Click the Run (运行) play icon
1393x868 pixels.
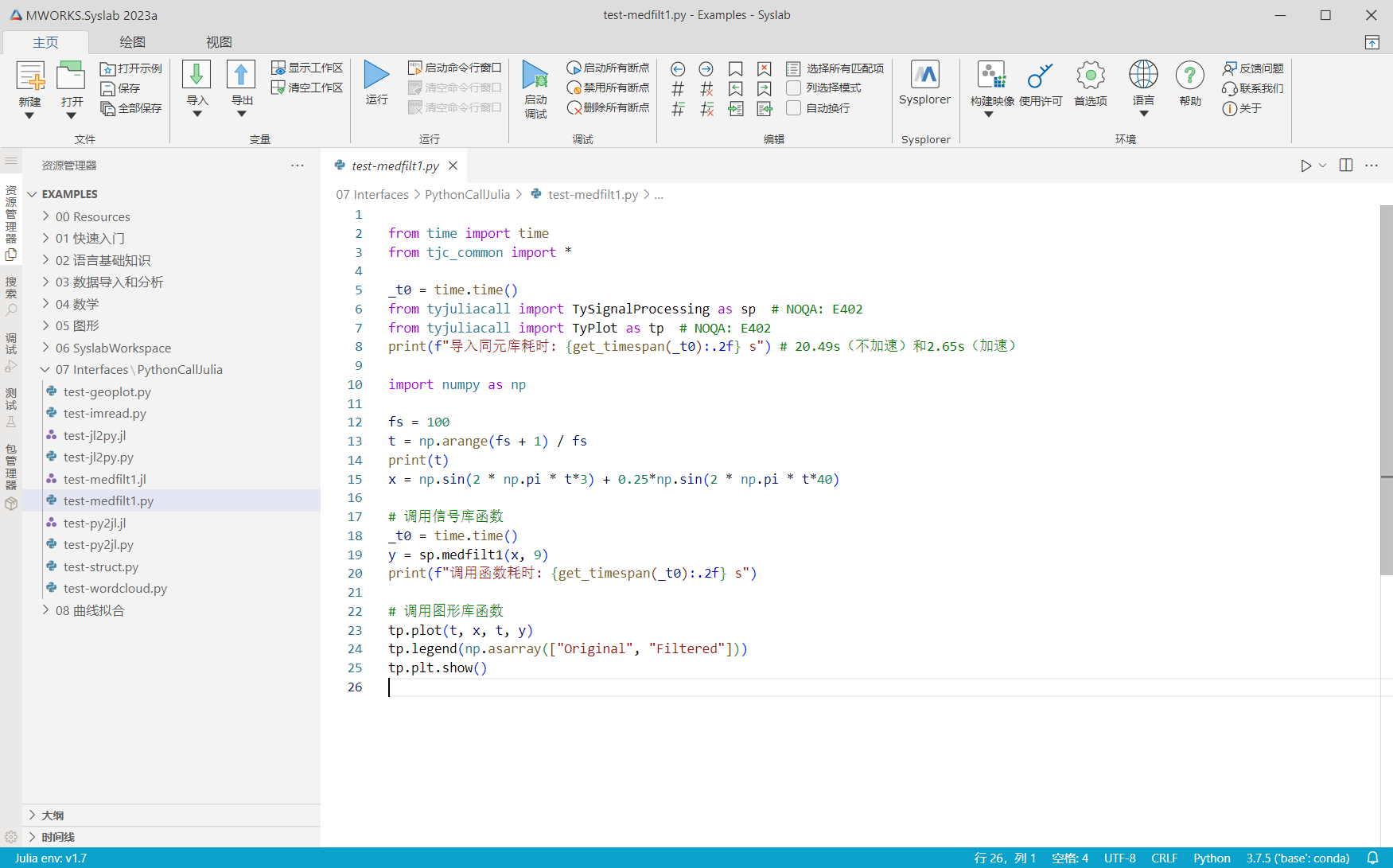point(376,76)
